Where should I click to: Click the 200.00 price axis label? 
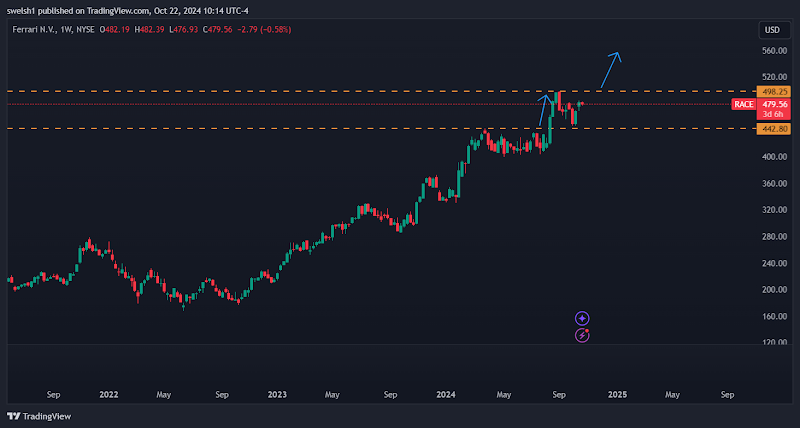[x=776, y=289]
